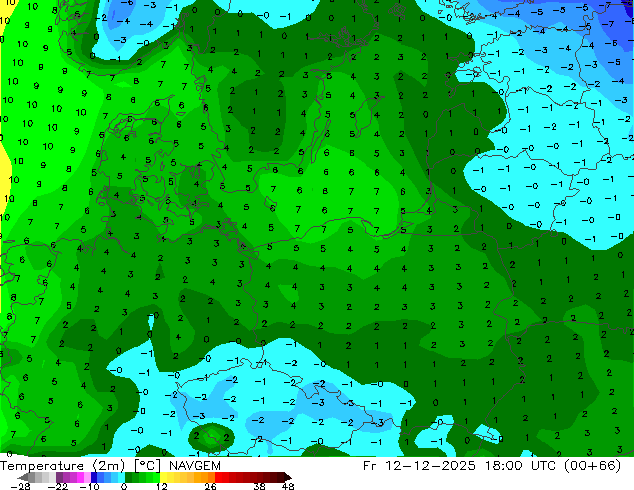Click the cyan legend swatch left of 0
This screenshot has width=634, height=490.
tap(121, 477)
